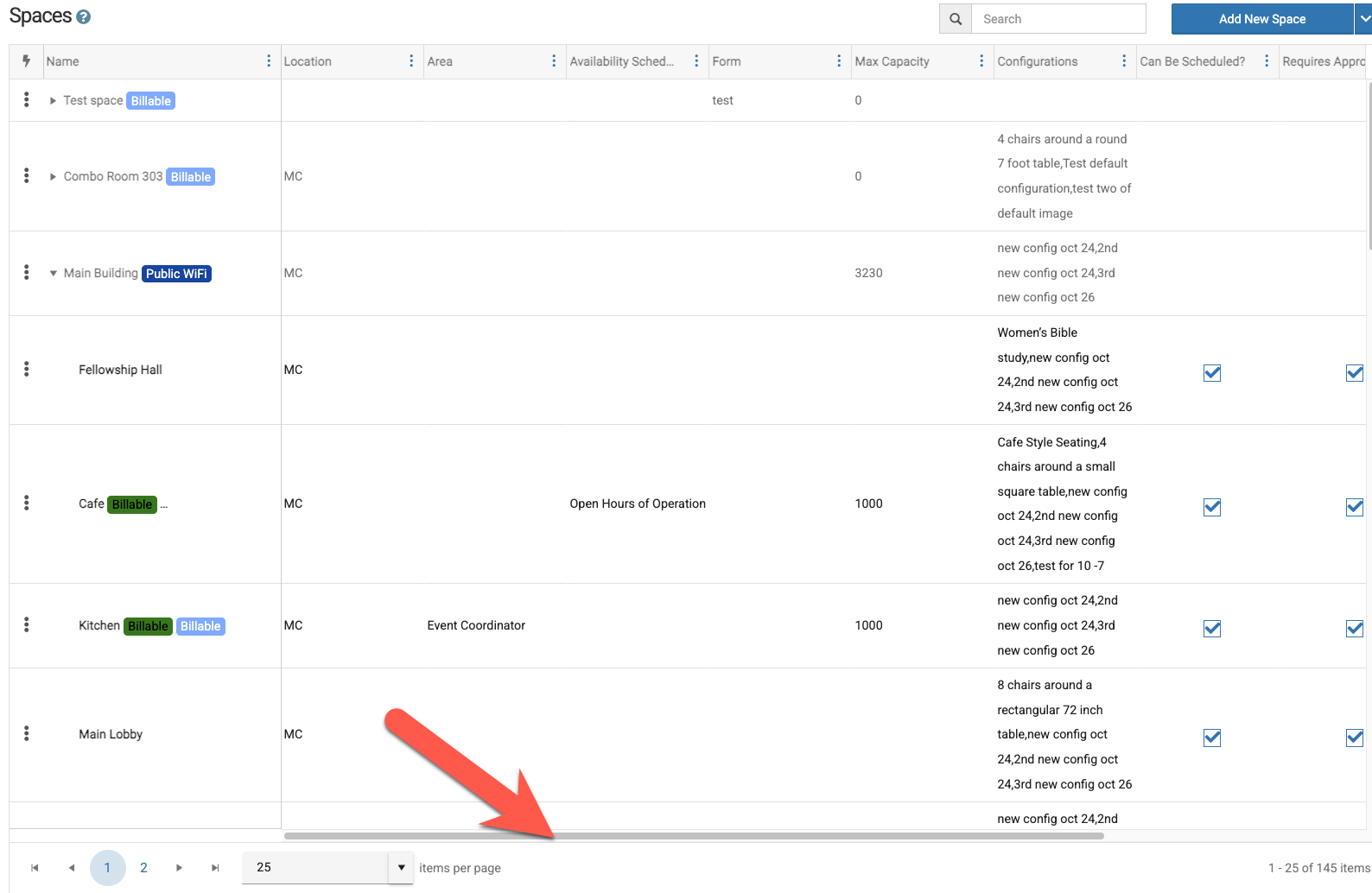1372x893 pixels.
Task: Click the search magnifier icon
Action: click(955, 19)
